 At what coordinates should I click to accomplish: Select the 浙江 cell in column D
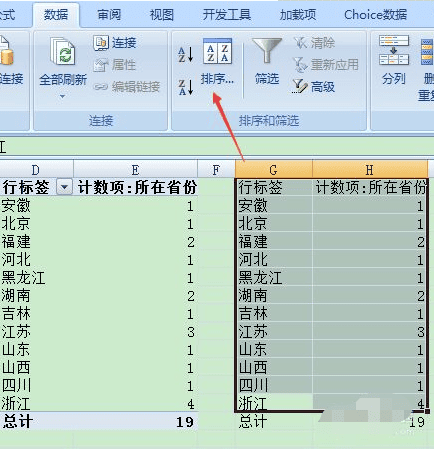point(37,403)
